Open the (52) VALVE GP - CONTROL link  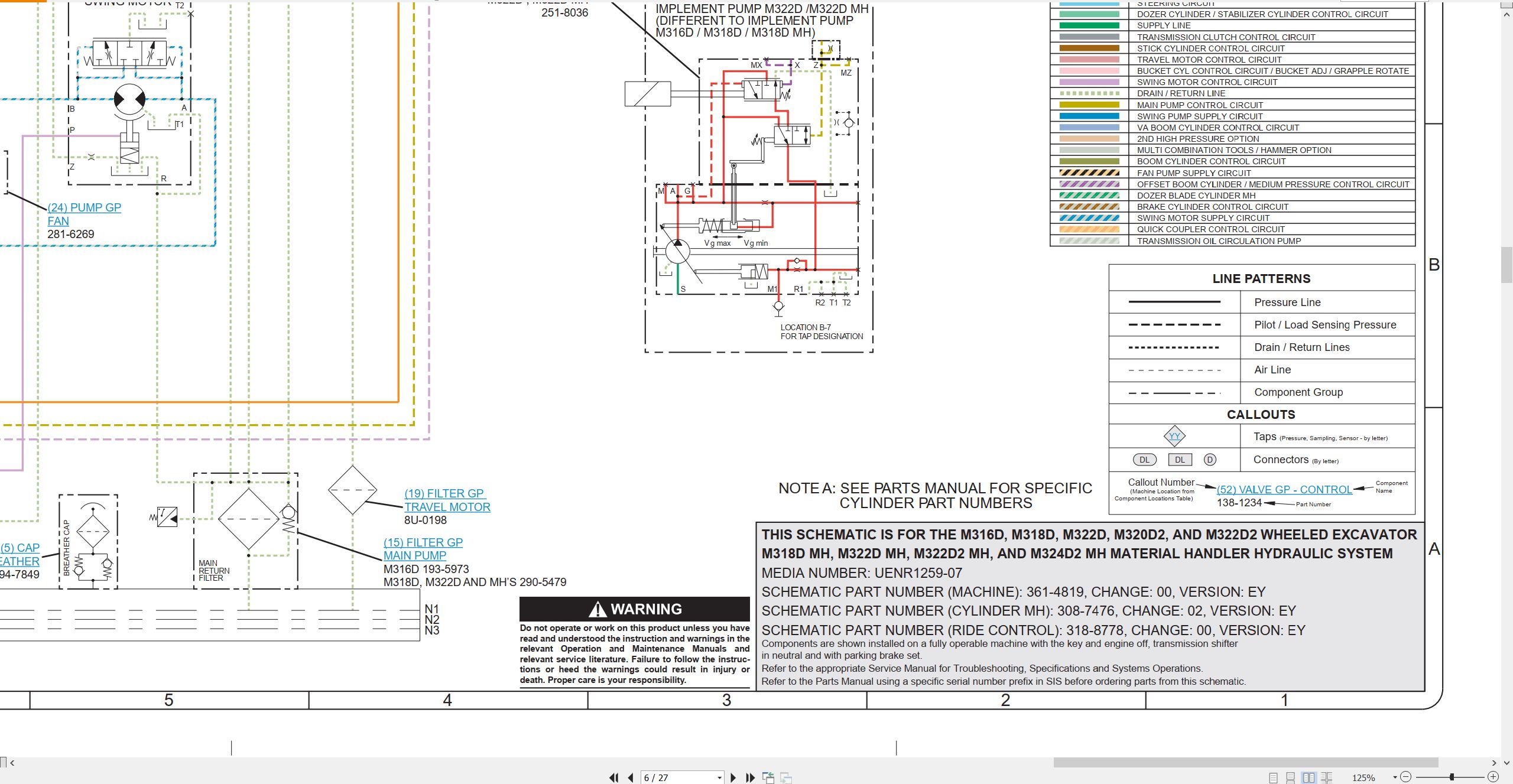click(x=1284, y=490)
